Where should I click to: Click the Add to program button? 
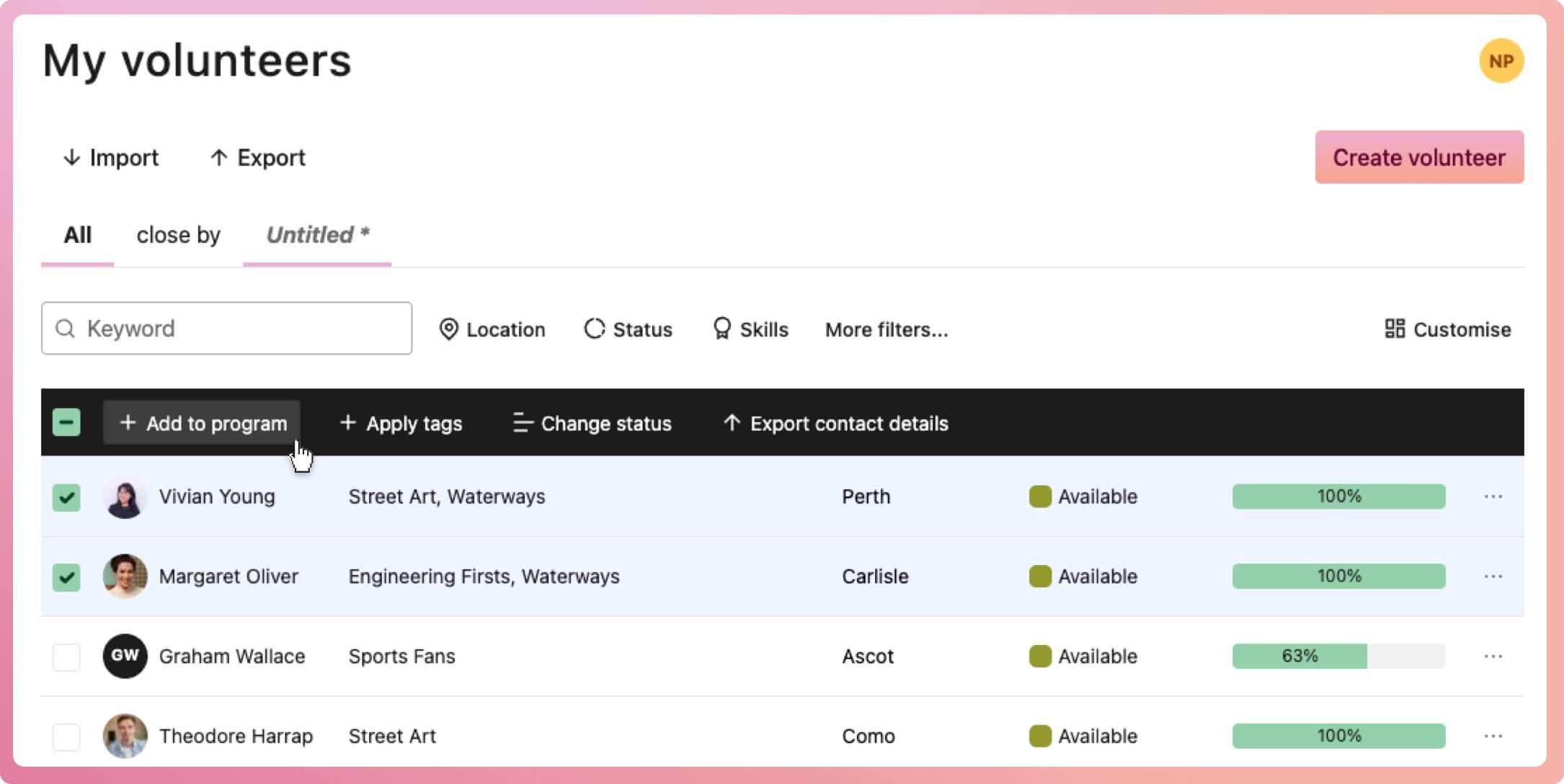click(x=202, y=423)
